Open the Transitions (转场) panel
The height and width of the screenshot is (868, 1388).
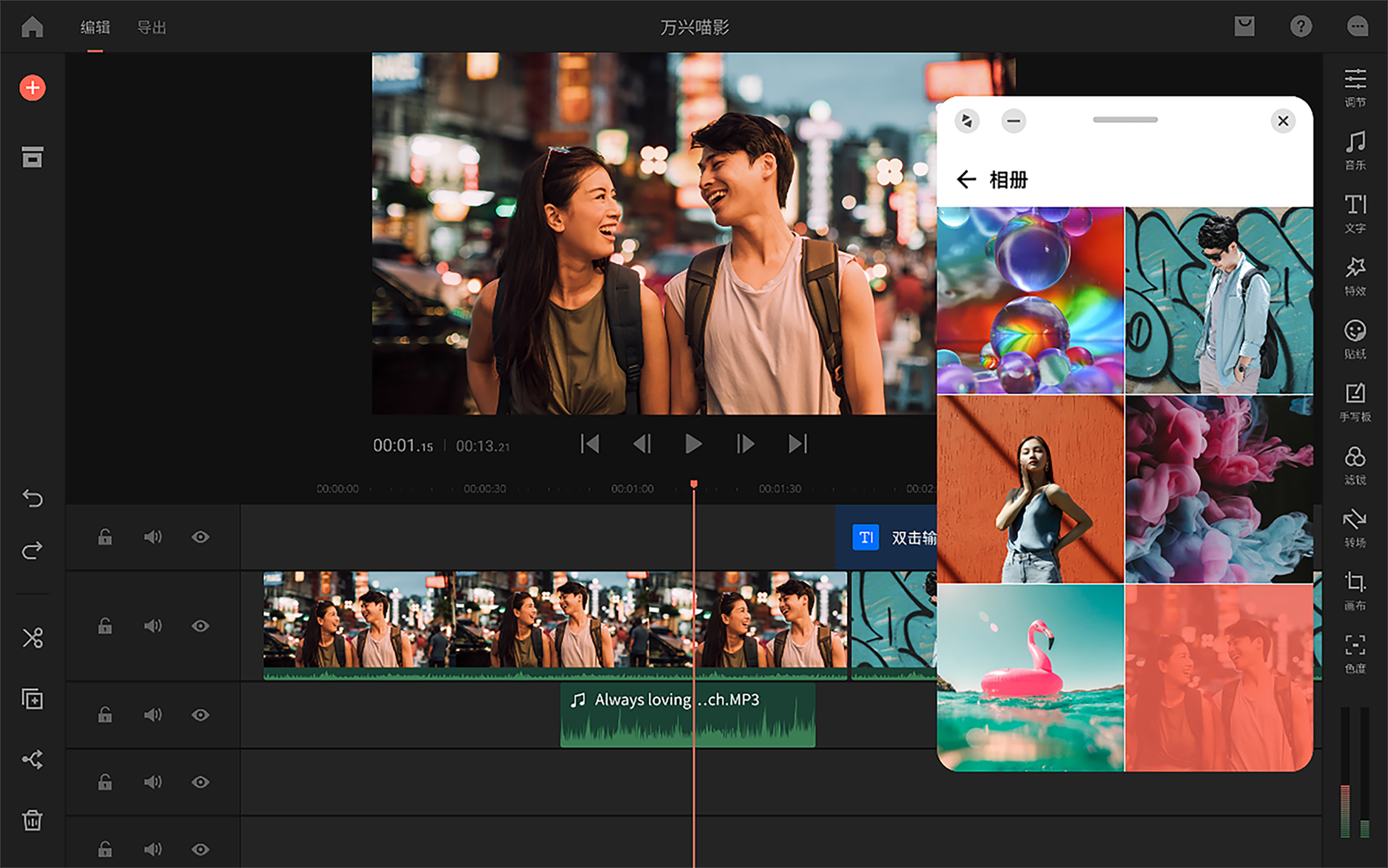[x=1355, y=527]
